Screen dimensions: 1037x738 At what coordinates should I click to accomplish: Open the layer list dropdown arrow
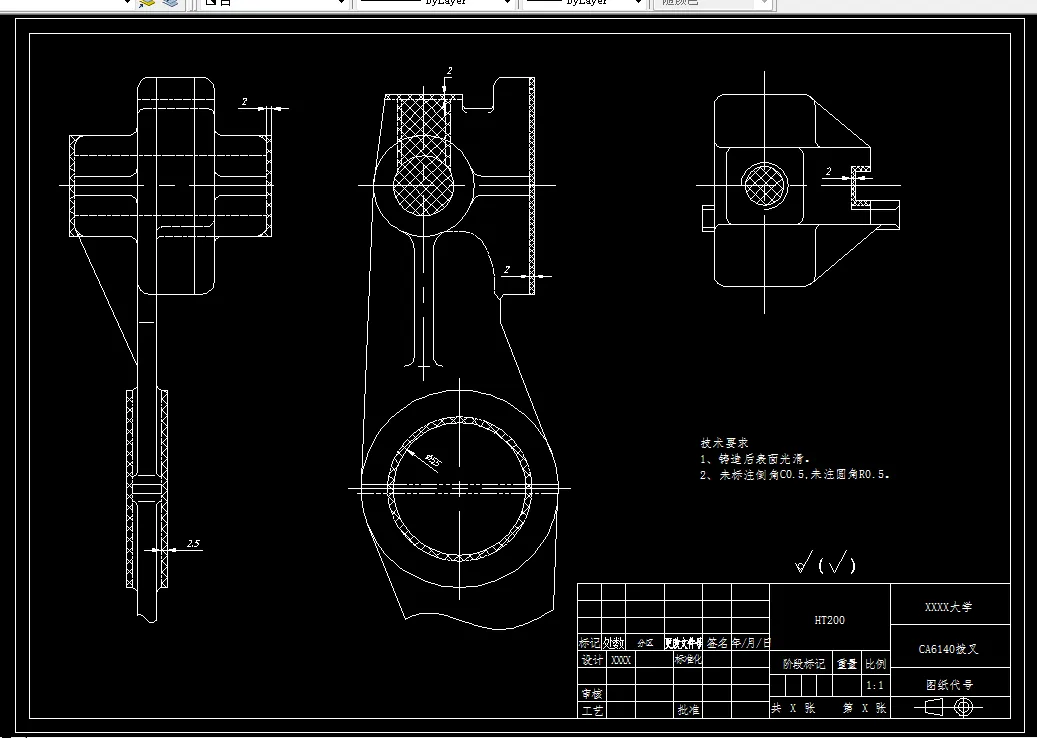tap(128, 3)
